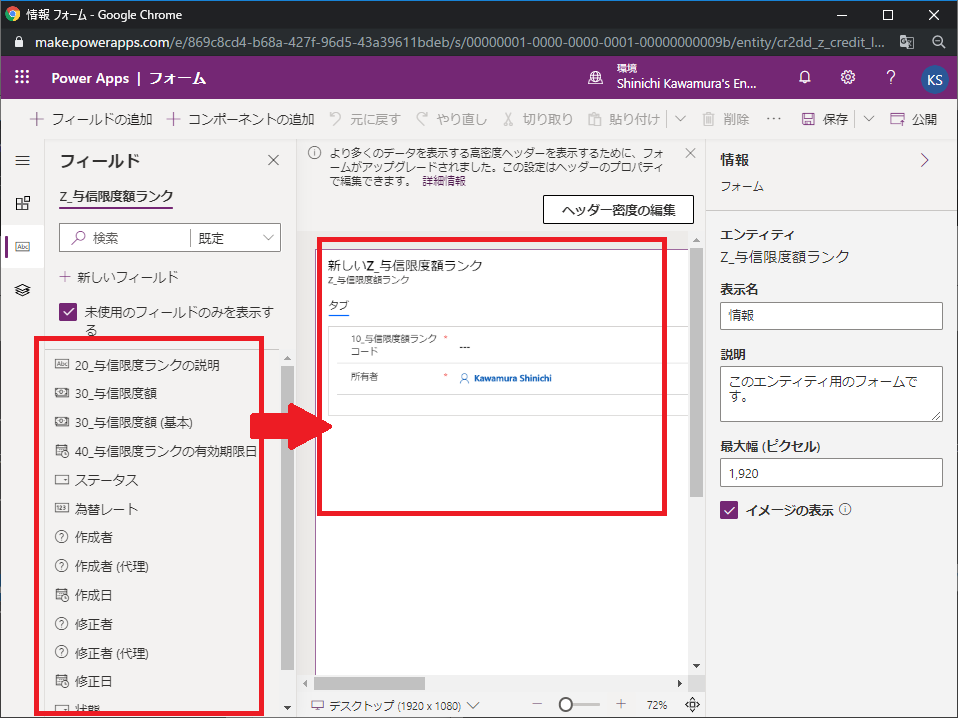Click やり直し (redo)
Image resolution: width=958 pixels, height=718 pixels.
point(452,119)
